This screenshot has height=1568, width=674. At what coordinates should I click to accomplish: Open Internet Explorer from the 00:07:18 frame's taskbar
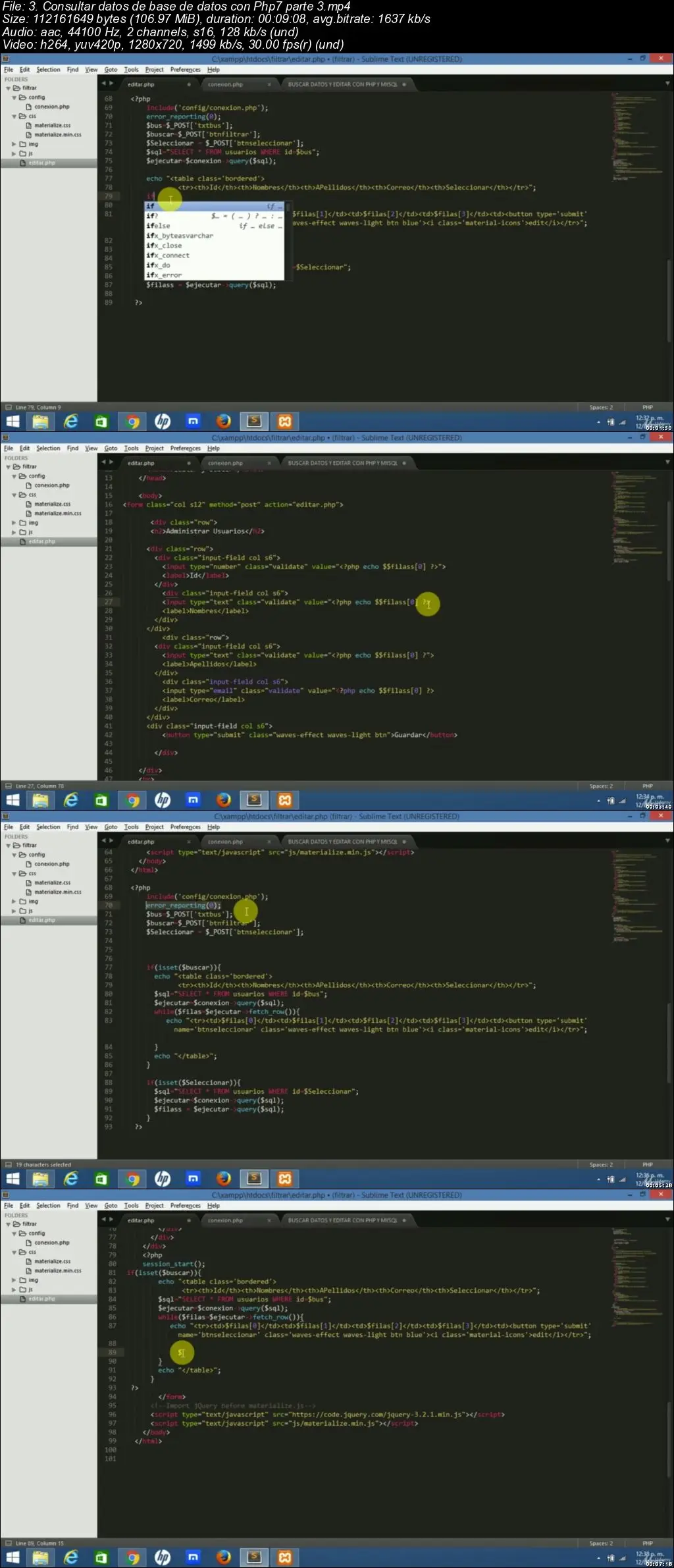pos(70,1558)
